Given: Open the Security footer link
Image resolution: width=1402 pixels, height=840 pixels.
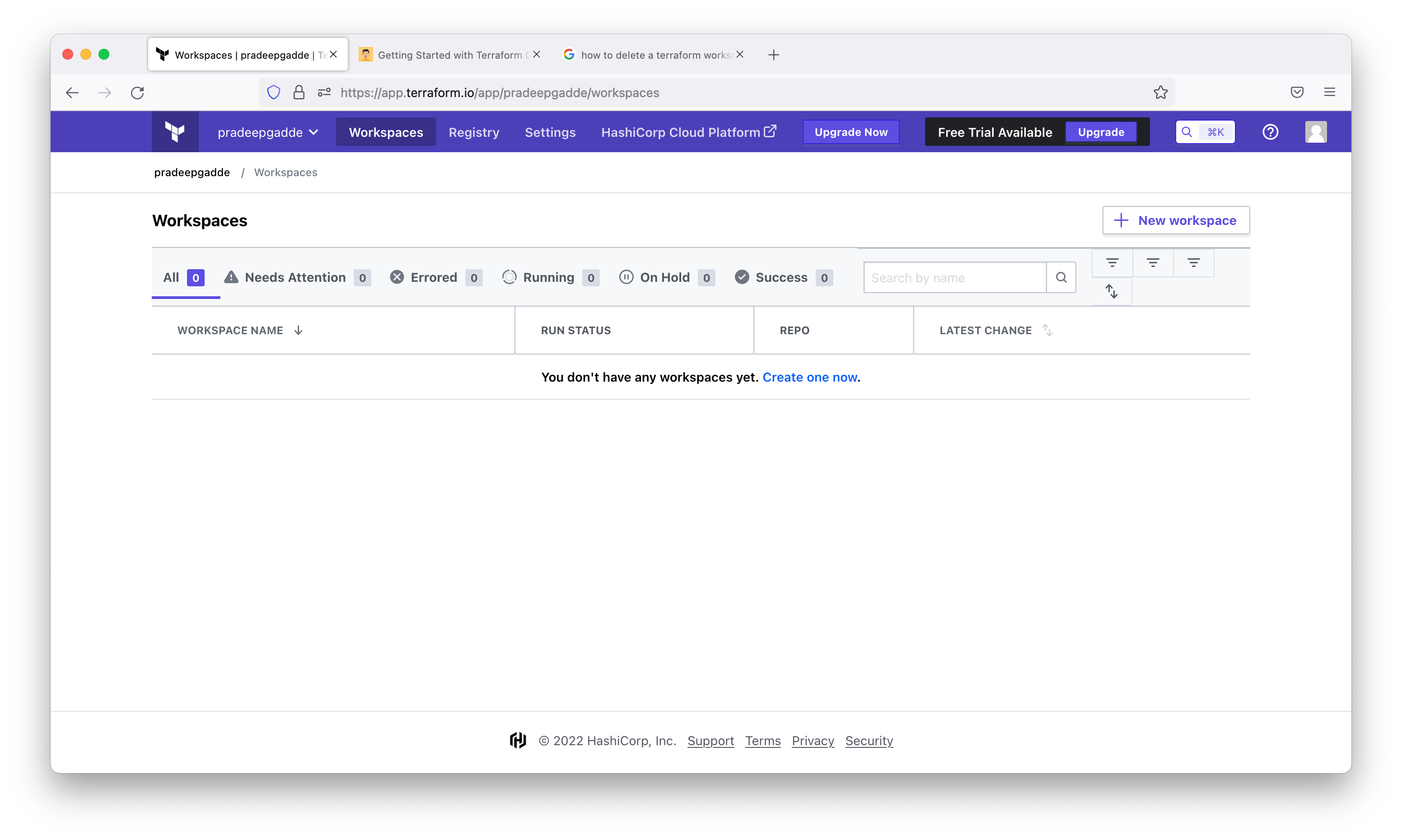Looking at the screenshot, I should coord(869,740).
